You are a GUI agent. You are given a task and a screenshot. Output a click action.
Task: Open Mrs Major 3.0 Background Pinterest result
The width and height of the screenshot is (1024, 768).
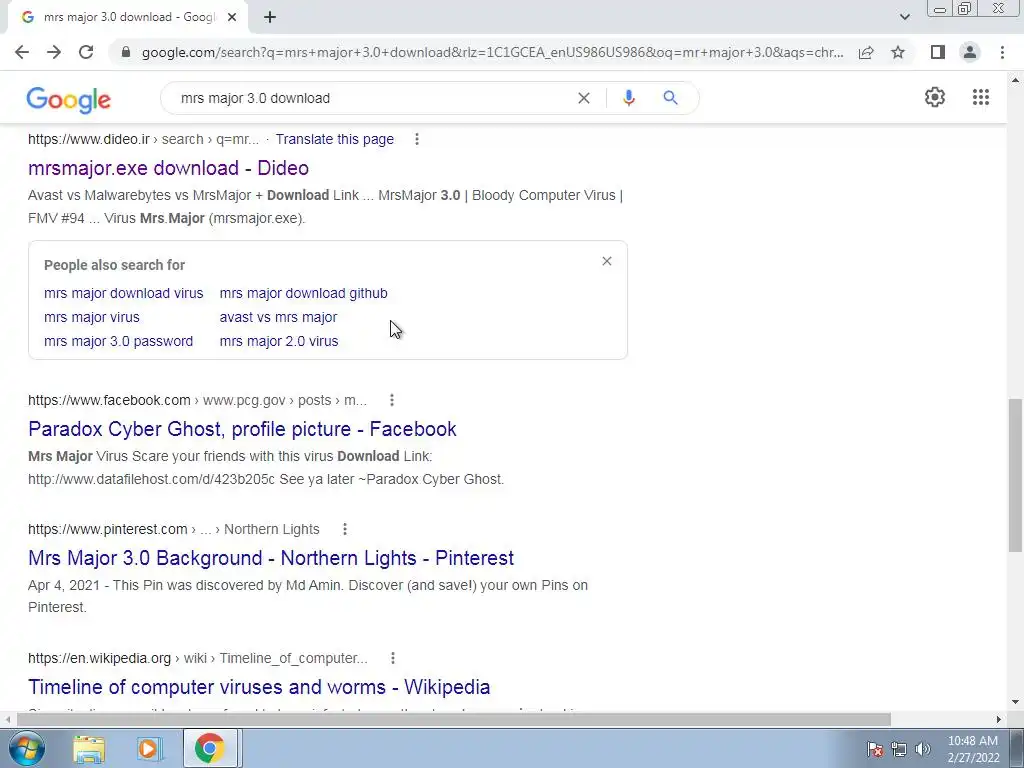tap(271, 558)
